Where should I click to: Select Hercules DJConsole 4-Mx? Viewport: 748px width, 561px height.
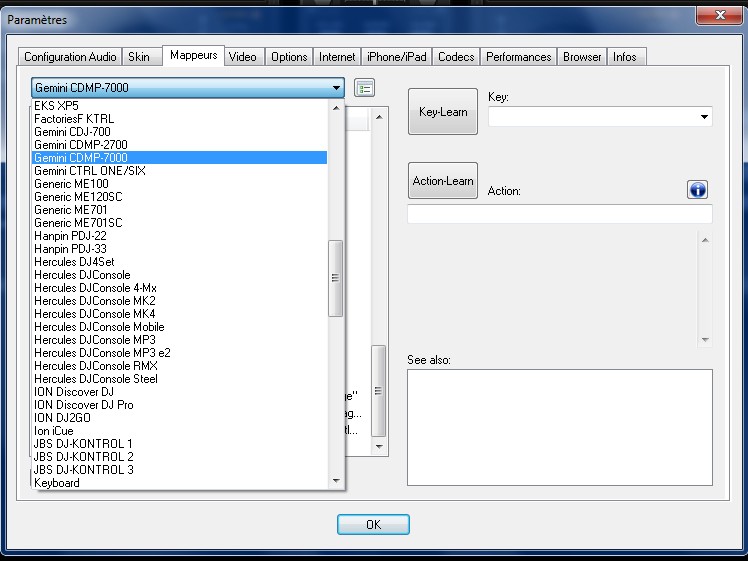(x=179, y=288)
